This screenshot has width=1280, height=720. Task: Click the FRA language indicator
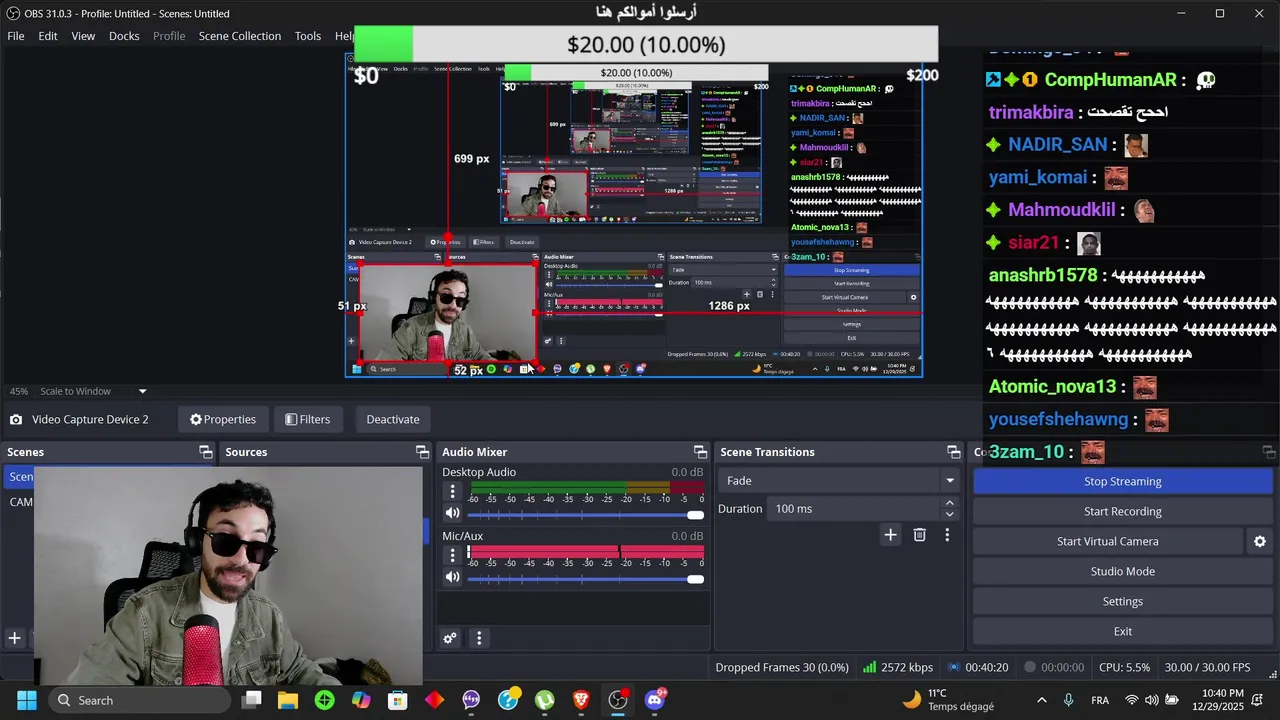click(1100, 700)
